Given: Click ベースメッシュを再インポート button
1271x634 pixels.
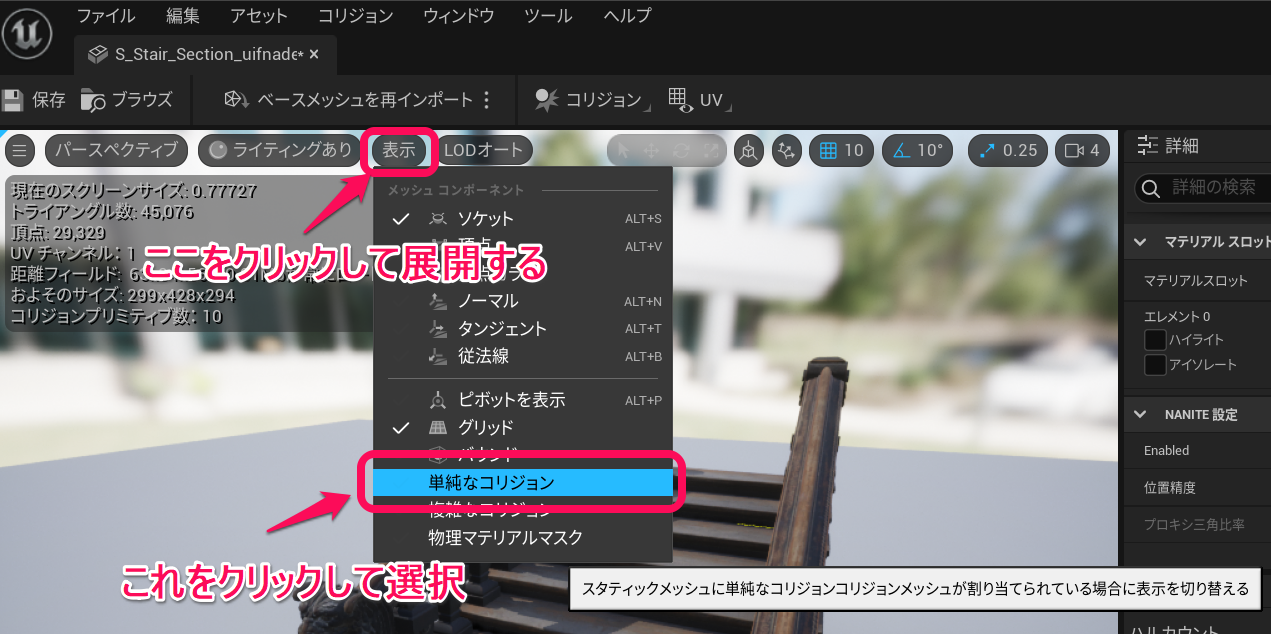Looking at the screenshot, I should click(x=348, y=100).
